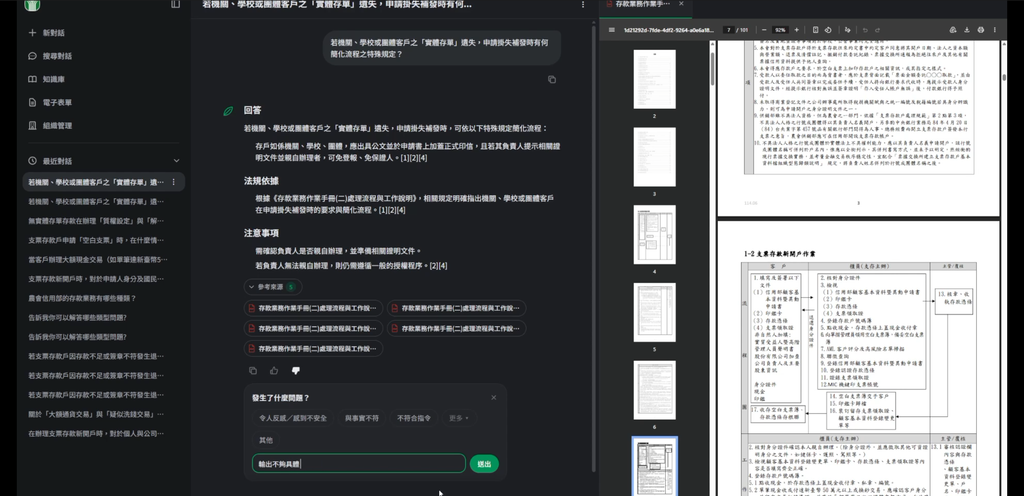This screenshot has height=496, width=1024.
Task: Jump to PDF page 5 thumbnail
Action: pyautogui.click(x=654, y=312)
